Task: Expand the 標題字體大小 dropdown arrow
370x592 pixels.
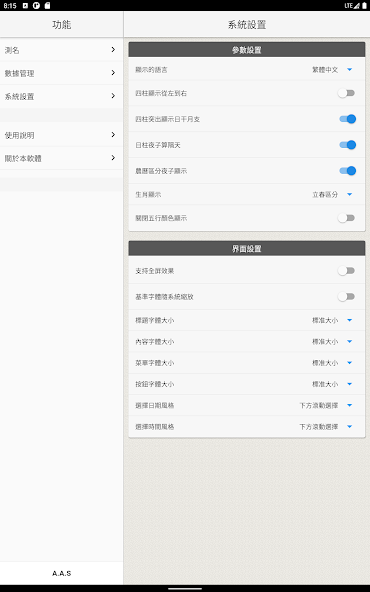Action: coord(350,320)
